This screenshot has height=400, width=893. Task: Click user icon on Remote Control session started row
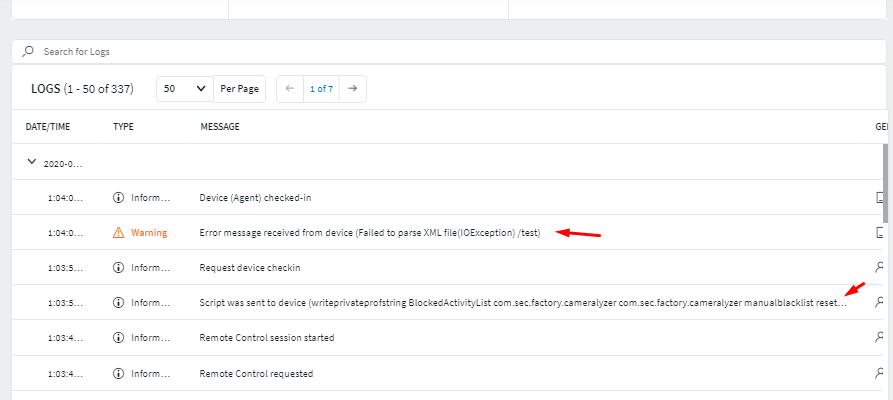(x=880, y=338)
